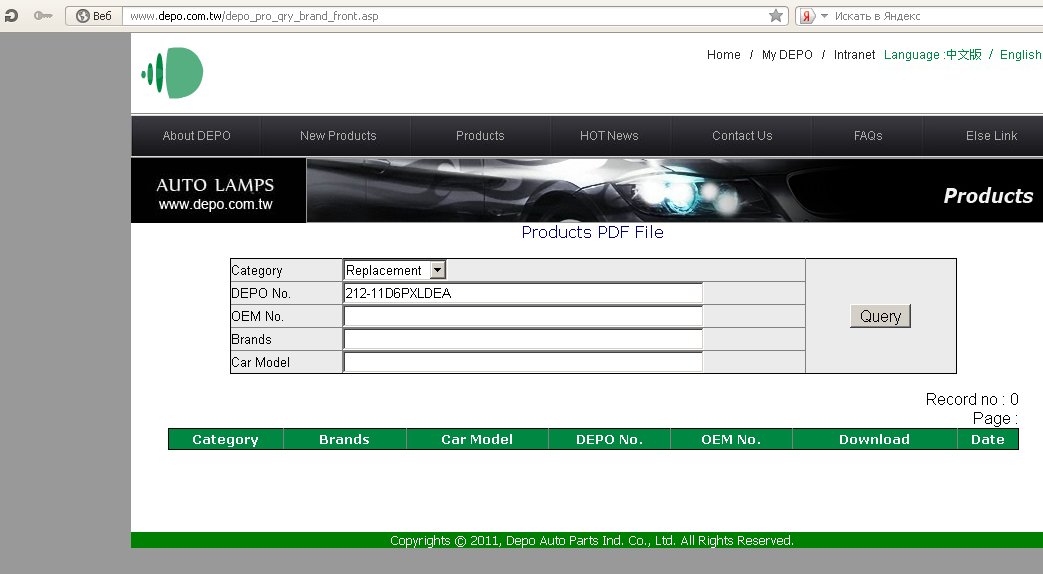
Task: Open the Home link
Action: (x=724, y=55)
